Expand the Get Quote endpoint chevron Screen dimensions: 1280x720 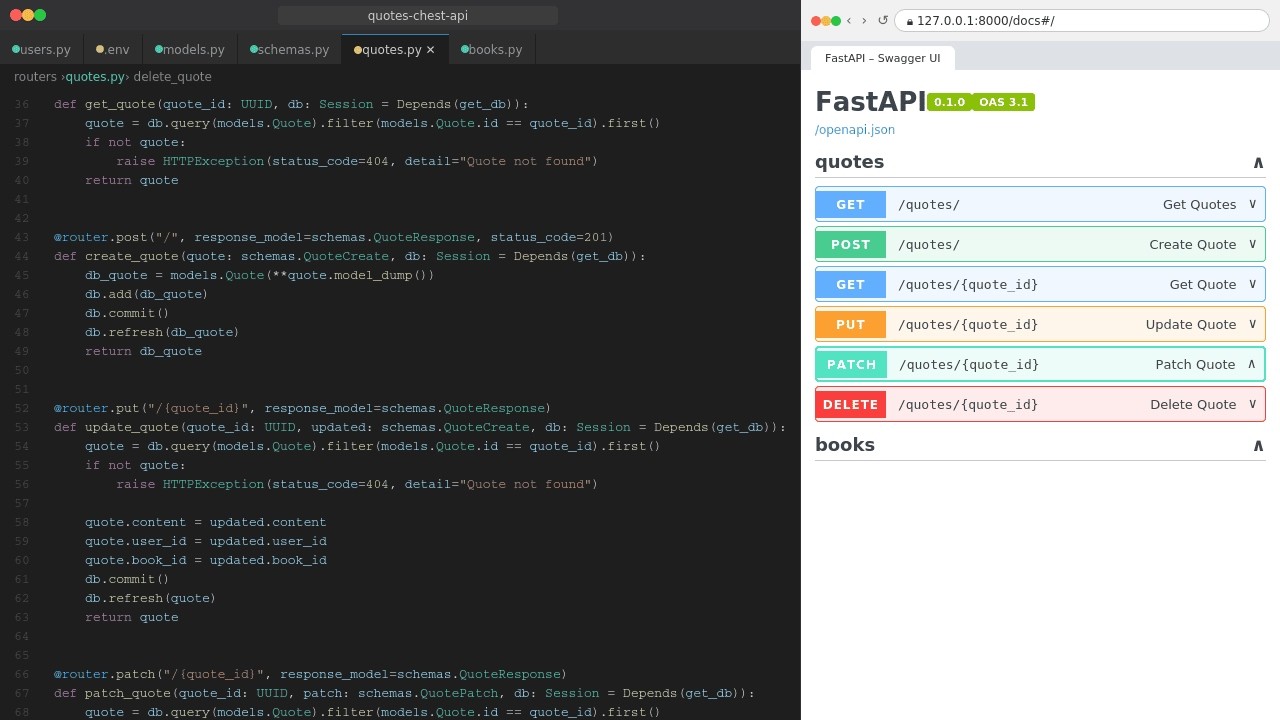pos(1252,284)
